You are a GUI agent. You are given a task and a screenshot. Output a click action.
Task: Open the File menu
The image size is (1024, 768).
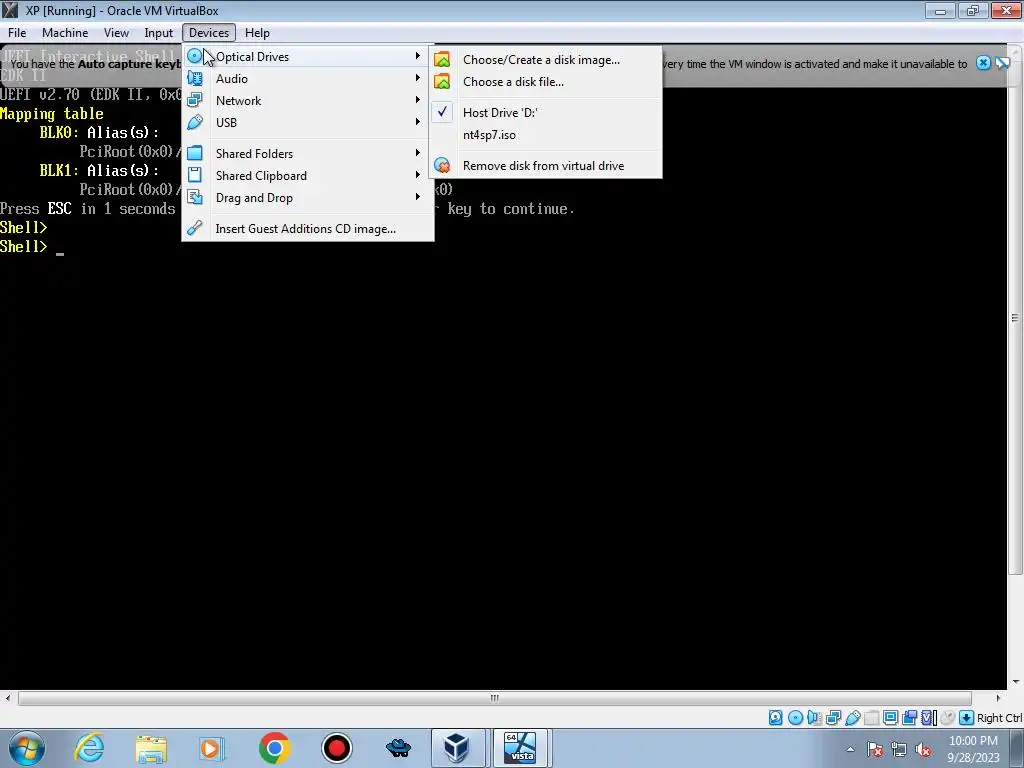tap(17, 33)
